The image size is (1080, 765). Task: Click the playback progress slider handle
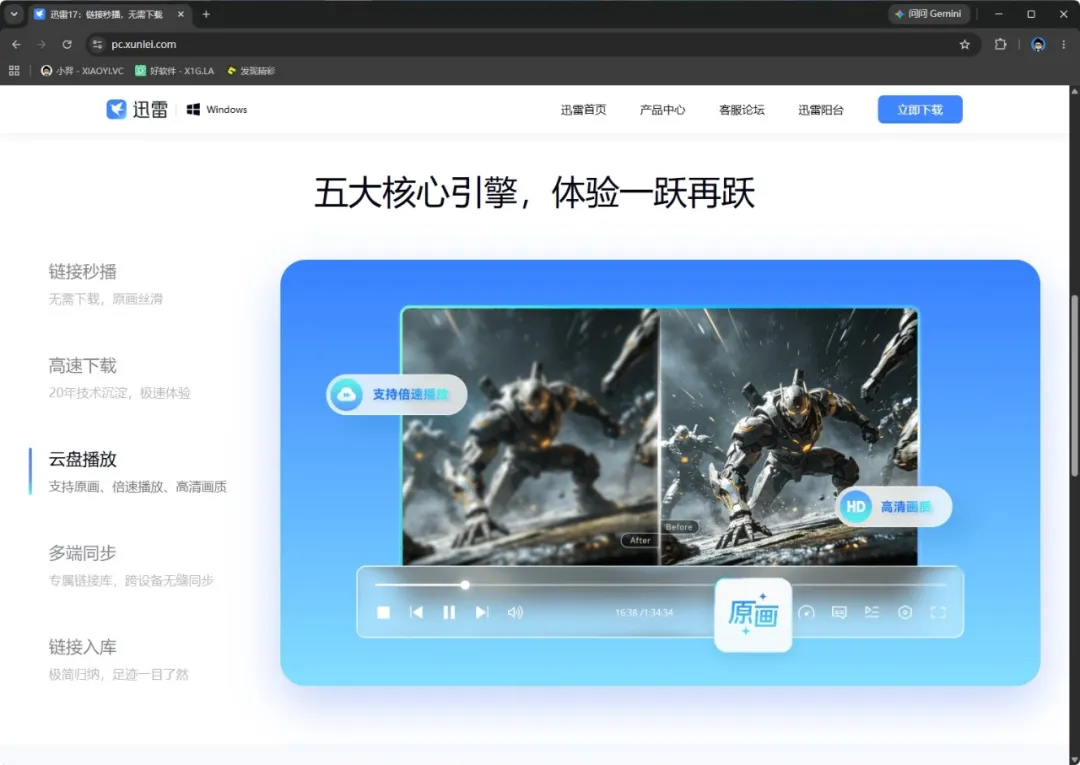pyautogui.click(x=465, y=585)
